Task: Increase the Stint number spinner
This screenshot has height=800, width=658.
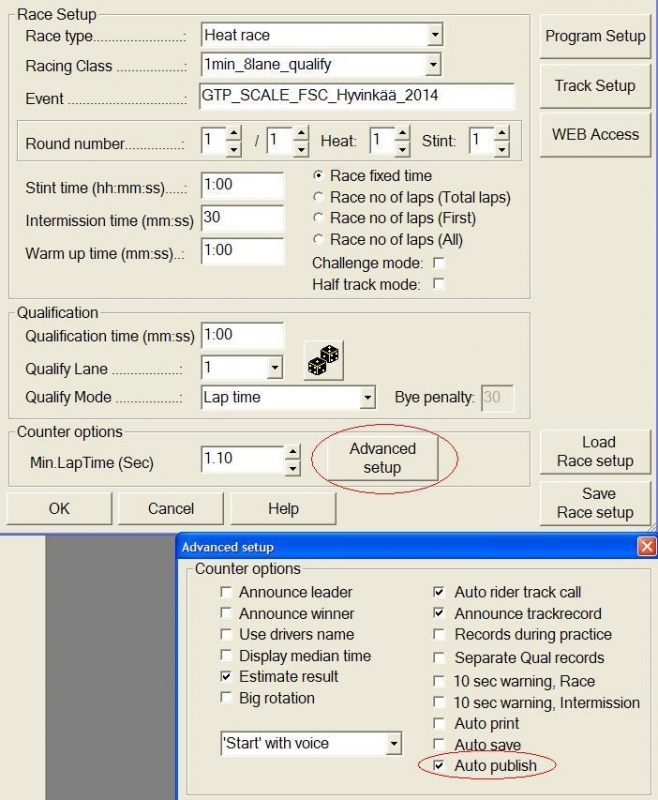Action: [x=502, y=134]
